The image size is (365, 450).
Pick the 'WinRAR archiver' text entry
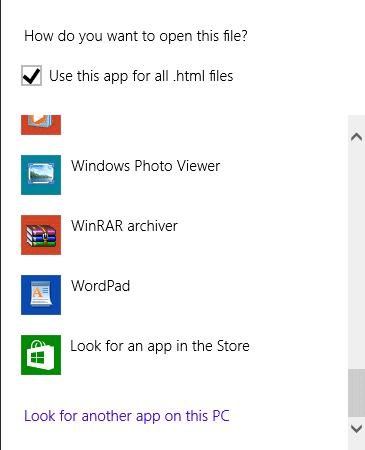124,226
